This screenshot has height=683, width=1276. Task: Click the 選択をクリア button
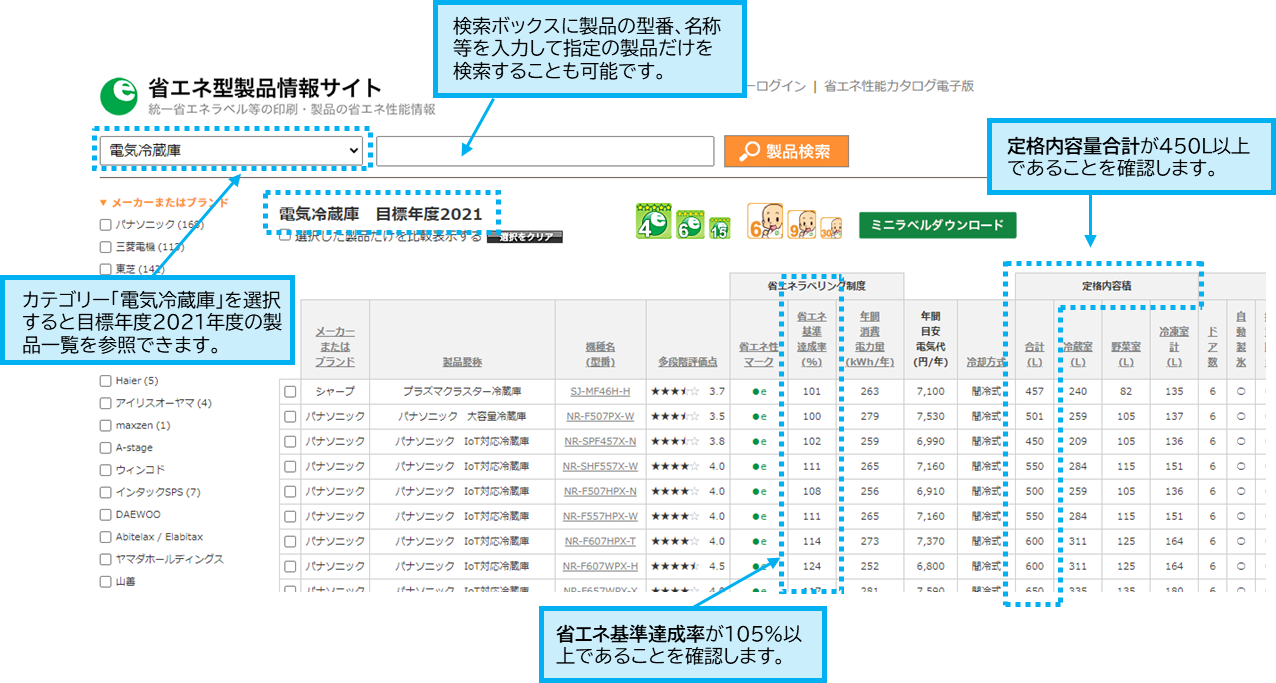tap(524, 237)
